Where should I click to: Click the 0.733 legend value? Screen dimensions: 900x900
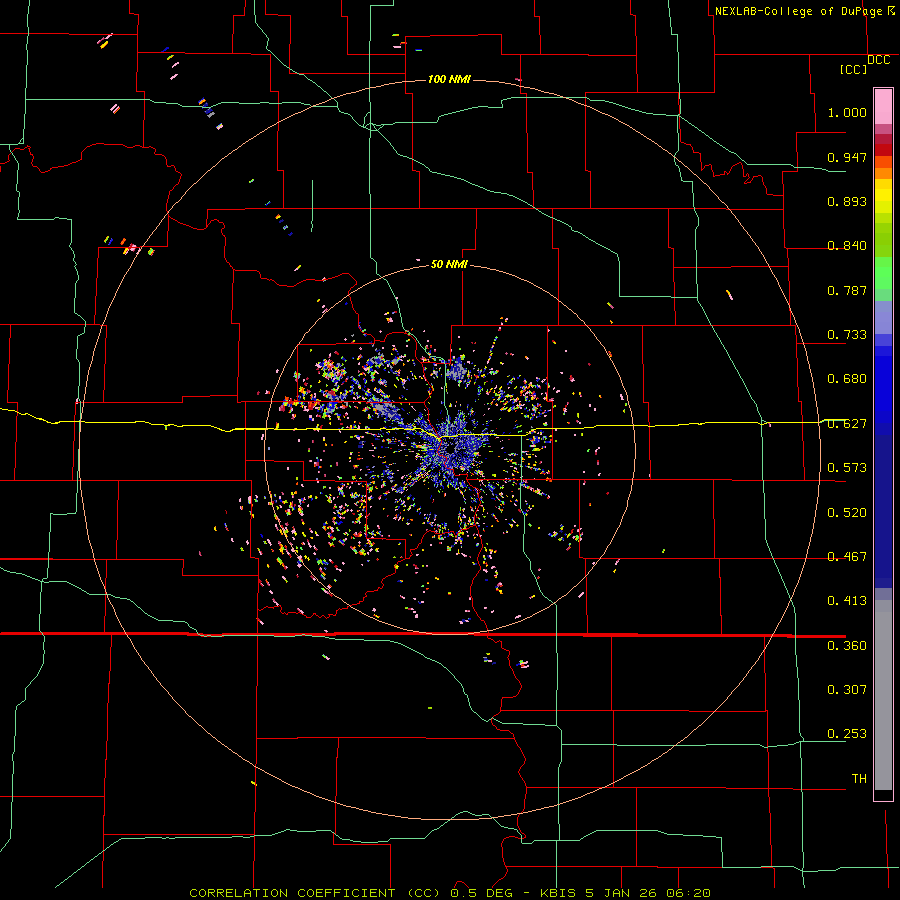847,335
